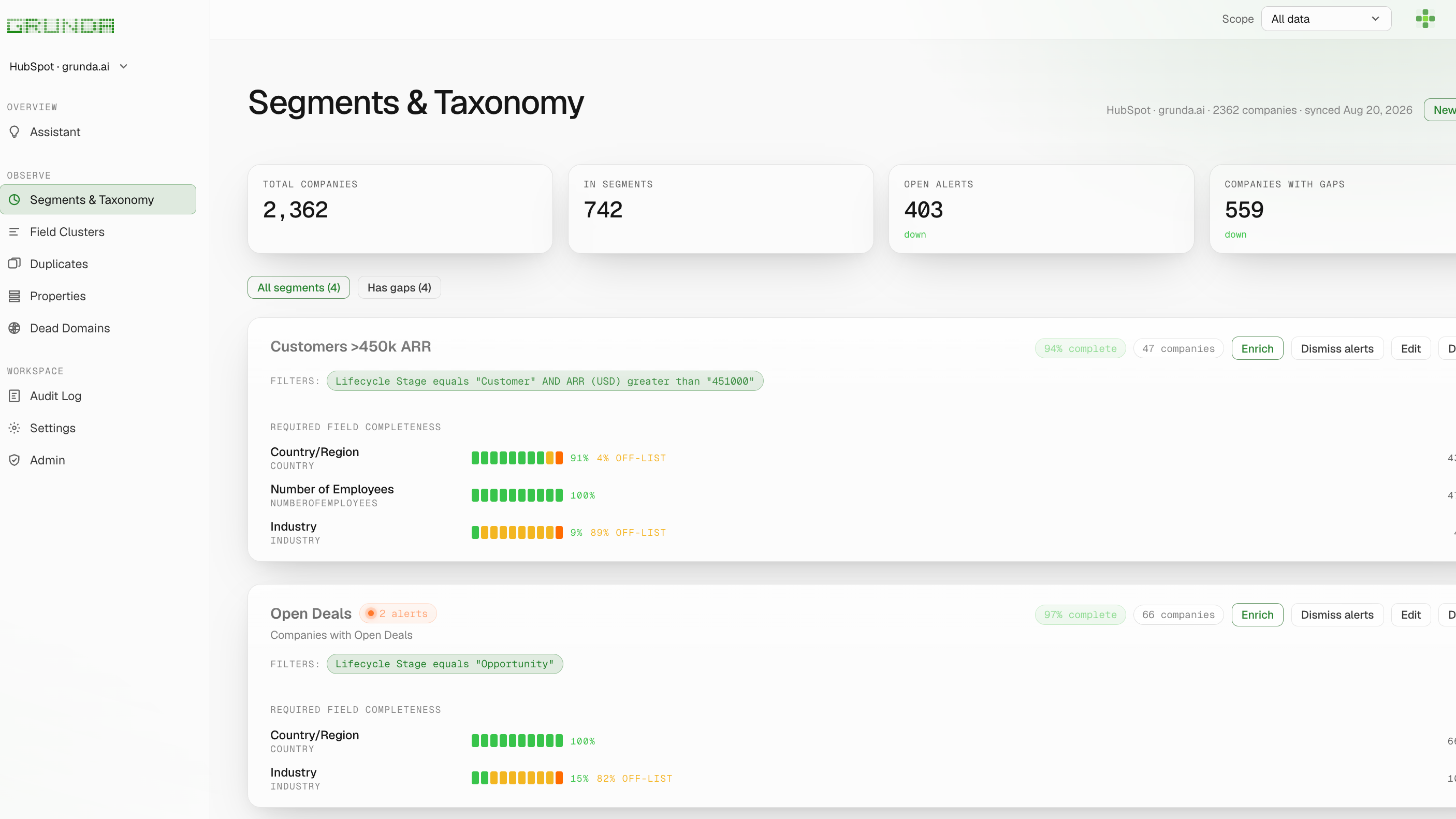Click the 2 alerts badge on Open Deals
Image resolution: width=1456 pixels, height=819 pixels.
tap(398, 613)
